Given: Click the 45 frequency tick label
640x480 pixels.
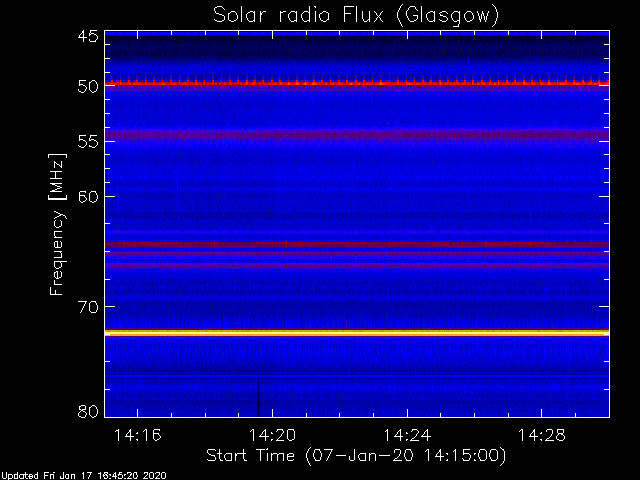Looking at the screenshot, I should [88, 36].
